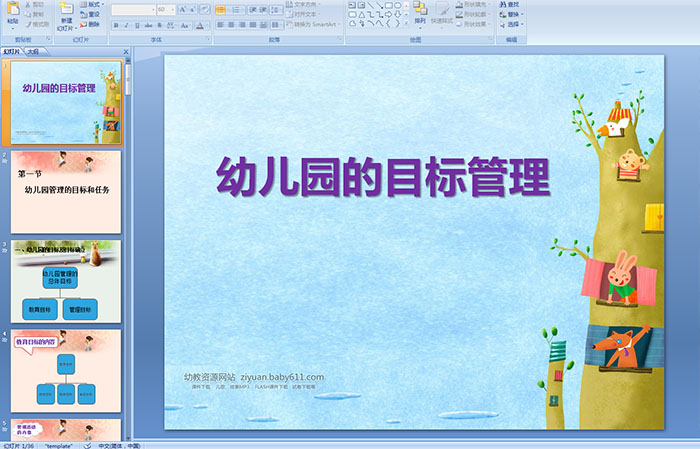The width and height of the screenshot is (700, 449).
Task: Open the font name combo box
Action: (133, 9)
